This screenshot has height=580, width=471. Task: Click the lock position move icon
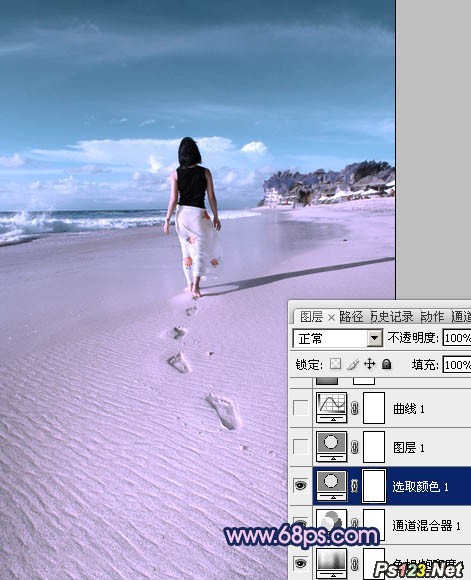tap(369, 364)
